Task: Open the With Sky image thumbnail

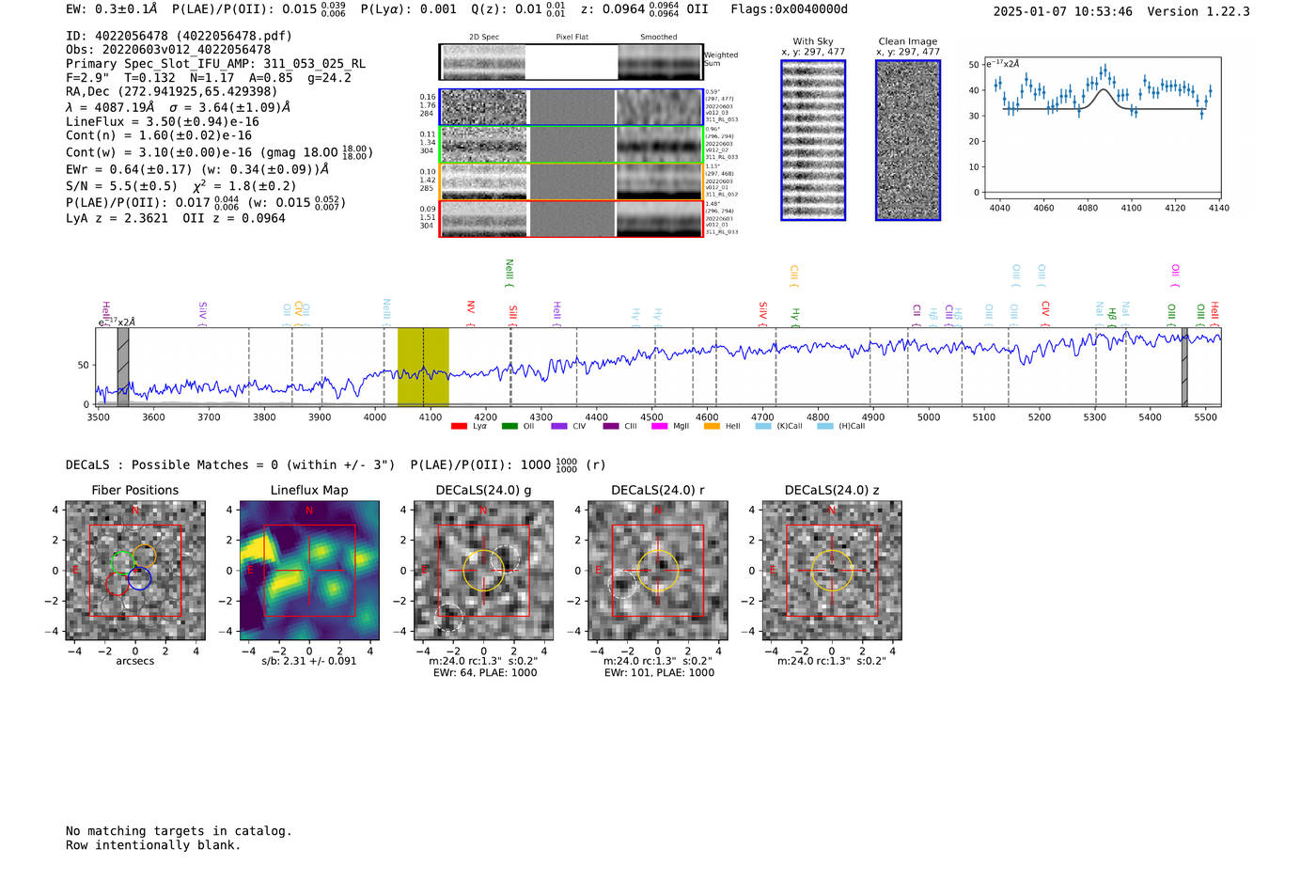Action: (813, 140)
